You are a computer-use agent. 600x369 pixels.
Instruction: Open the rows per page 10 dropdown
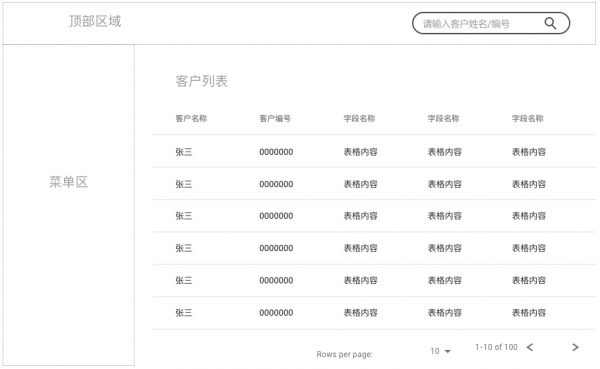pos(440,351)
